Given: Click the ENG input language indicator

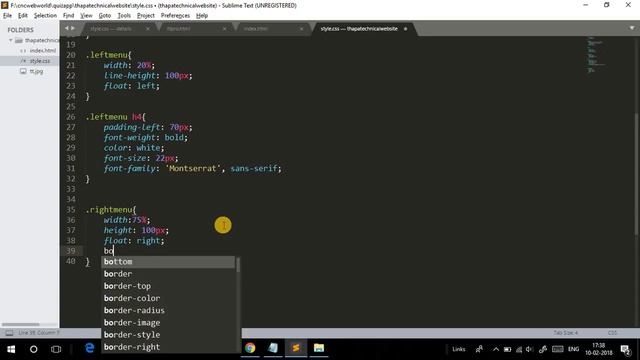Looking at the screenshot, I should [x=573, y=349].
